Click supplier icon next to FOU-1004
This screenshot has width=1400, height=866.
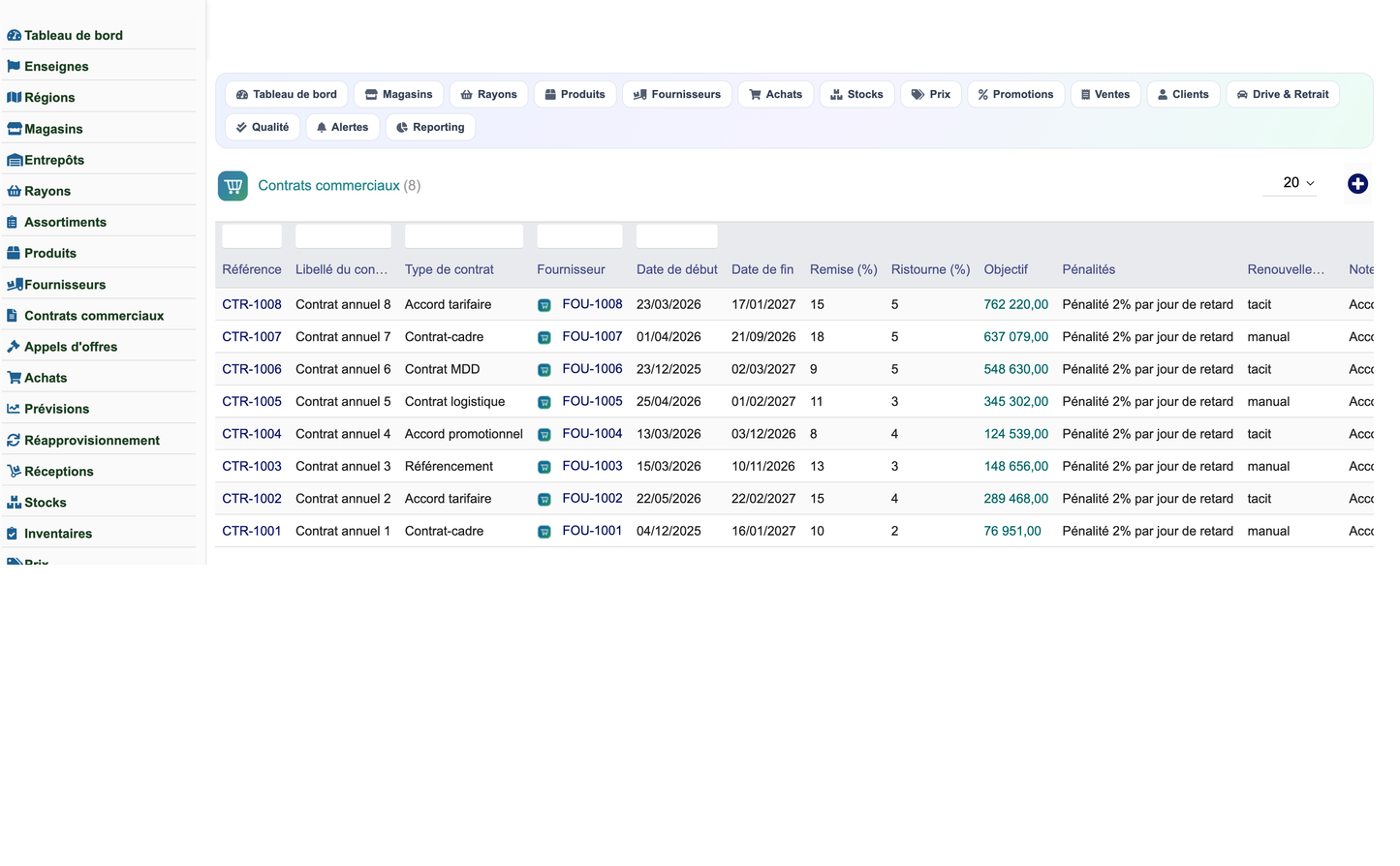coord(544,435)
